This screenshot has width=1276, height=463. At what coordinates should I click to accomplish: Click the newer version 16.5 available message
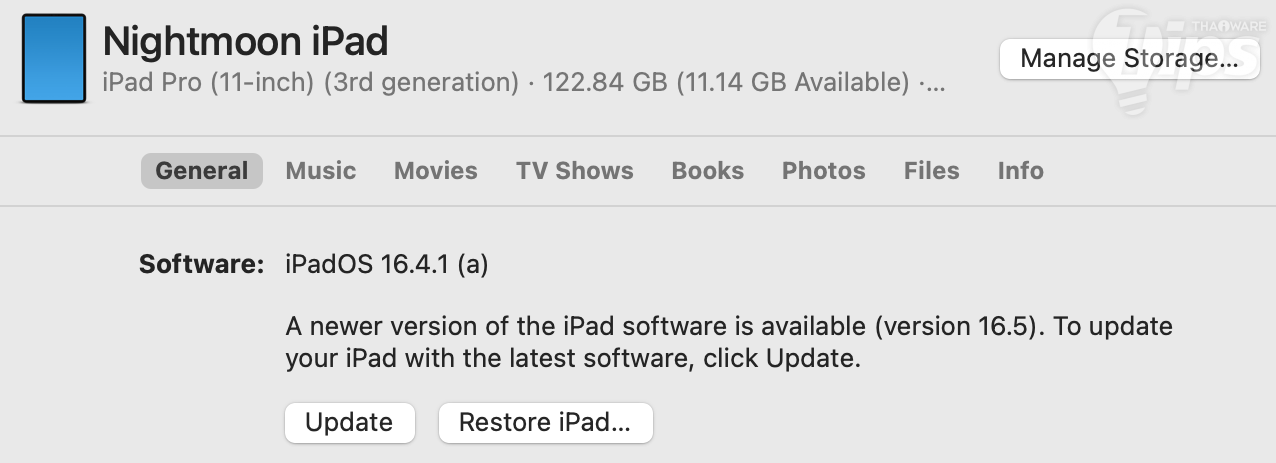[728, 342]
